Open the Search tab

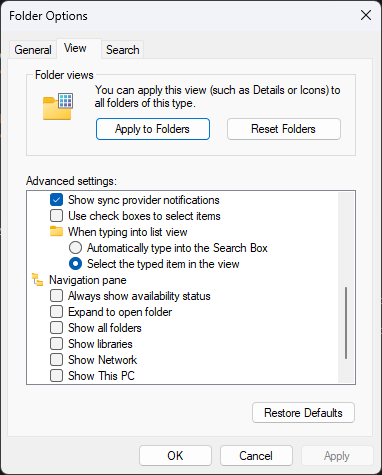coord(122,50)
